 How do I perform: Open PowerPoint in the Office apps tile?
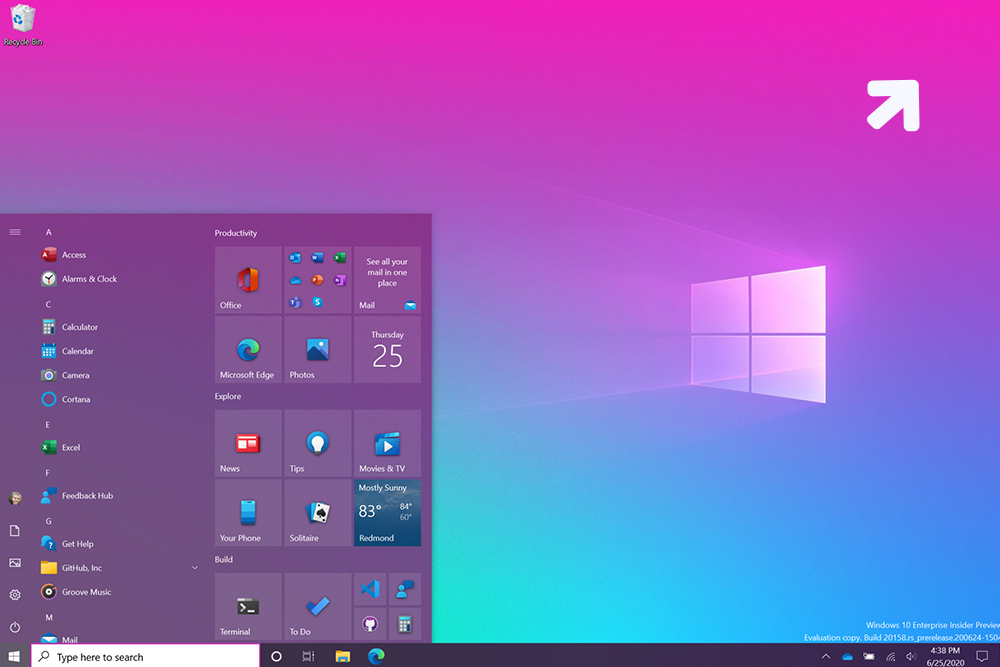[318, 280]
